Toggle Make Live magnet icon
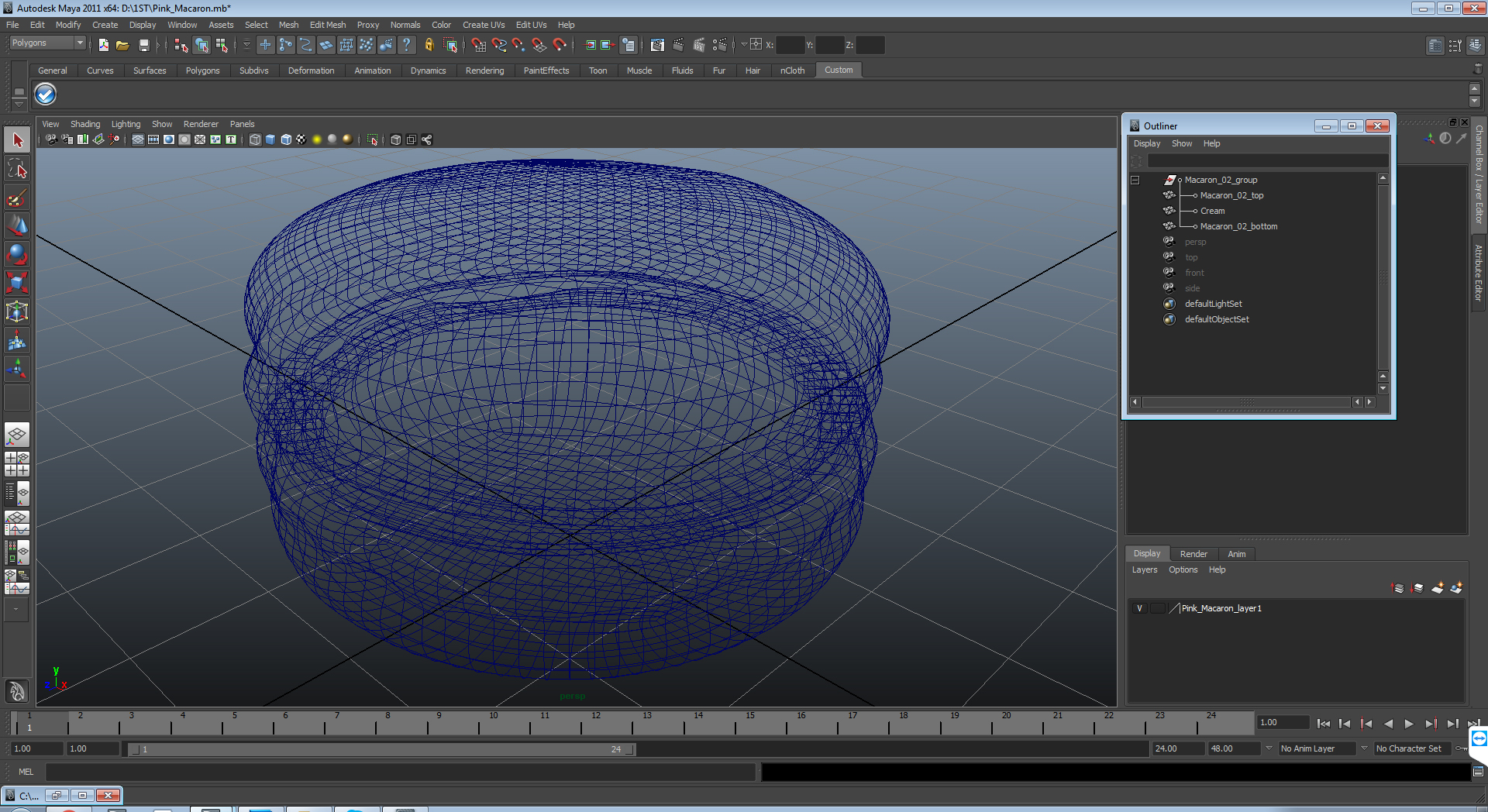Image resolution: width=1488 pixels, height=812 pixels. [x=560, y=46]
